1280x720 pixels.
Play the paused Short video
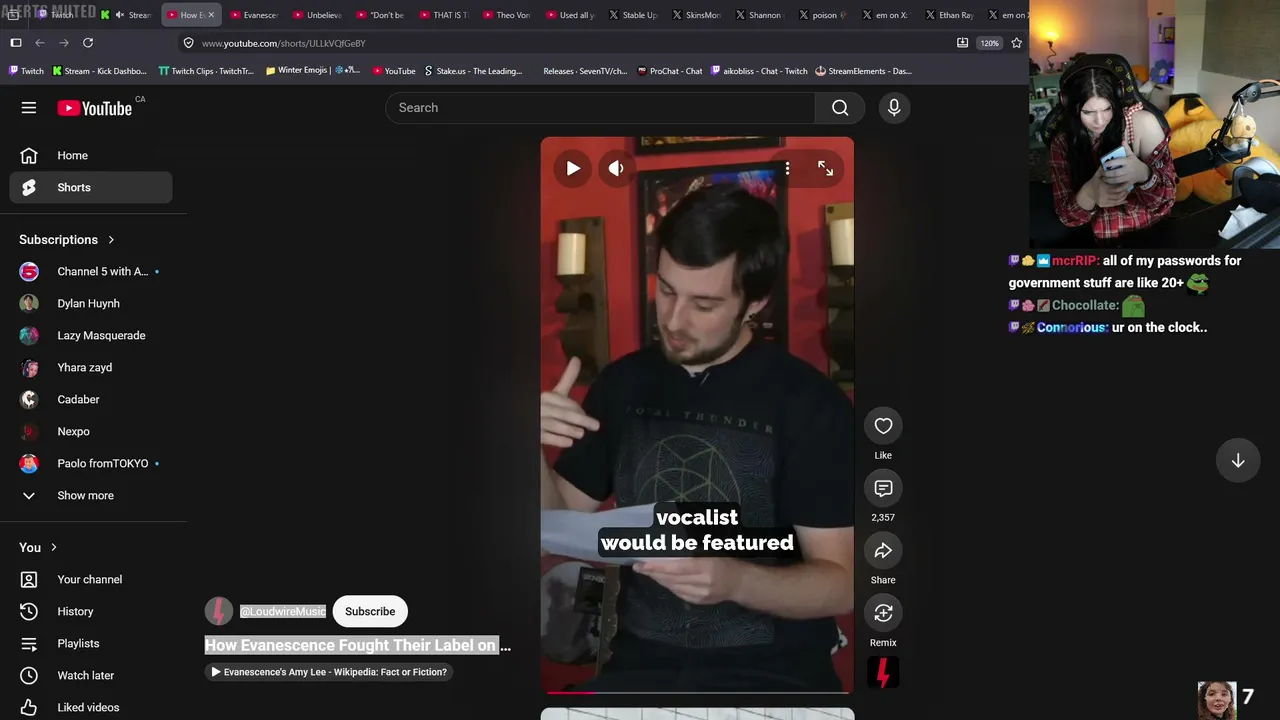[x=573, y=168]
